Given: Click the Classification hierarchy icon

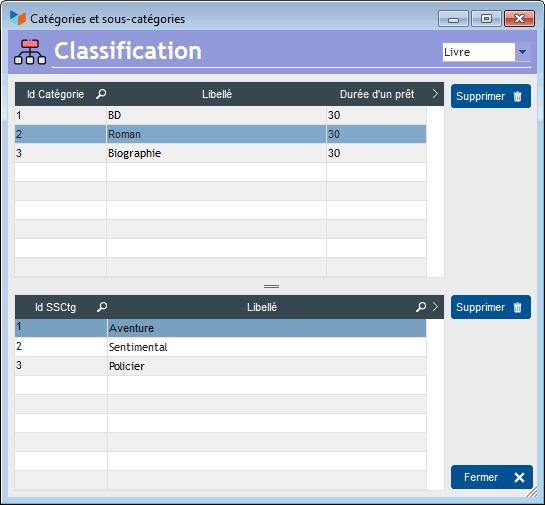Looking at the screenshot, I should coord(30,52).
